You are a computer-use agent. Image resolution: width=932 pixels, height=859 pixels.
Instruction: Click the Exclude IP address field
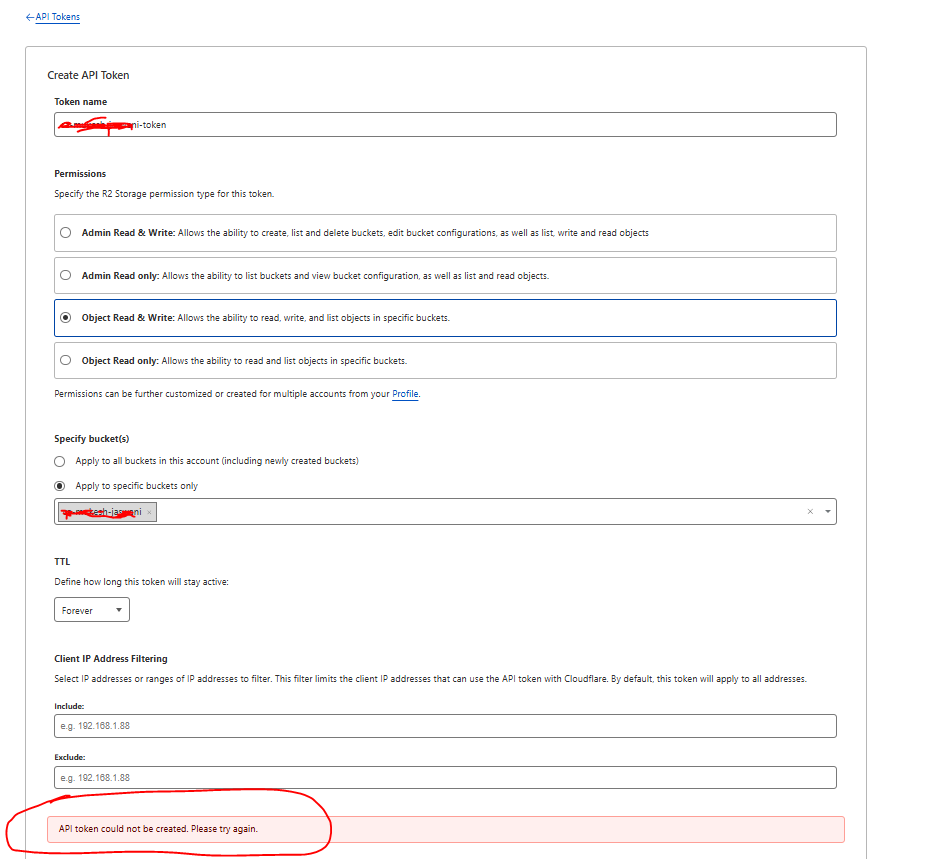(445, 778)
